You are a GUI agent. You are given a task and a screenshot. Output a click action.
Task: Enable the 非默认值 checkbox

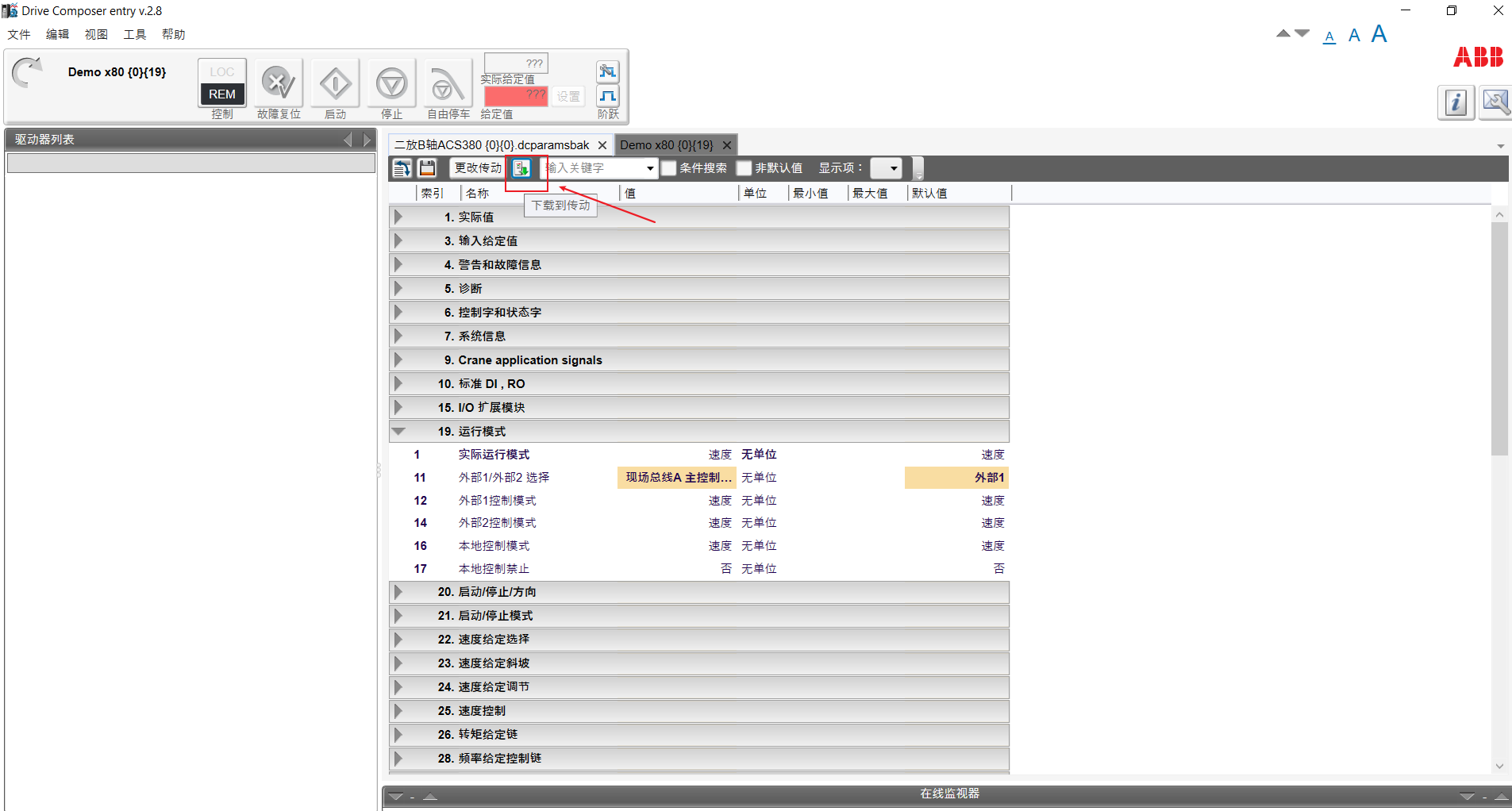point(744,168)
